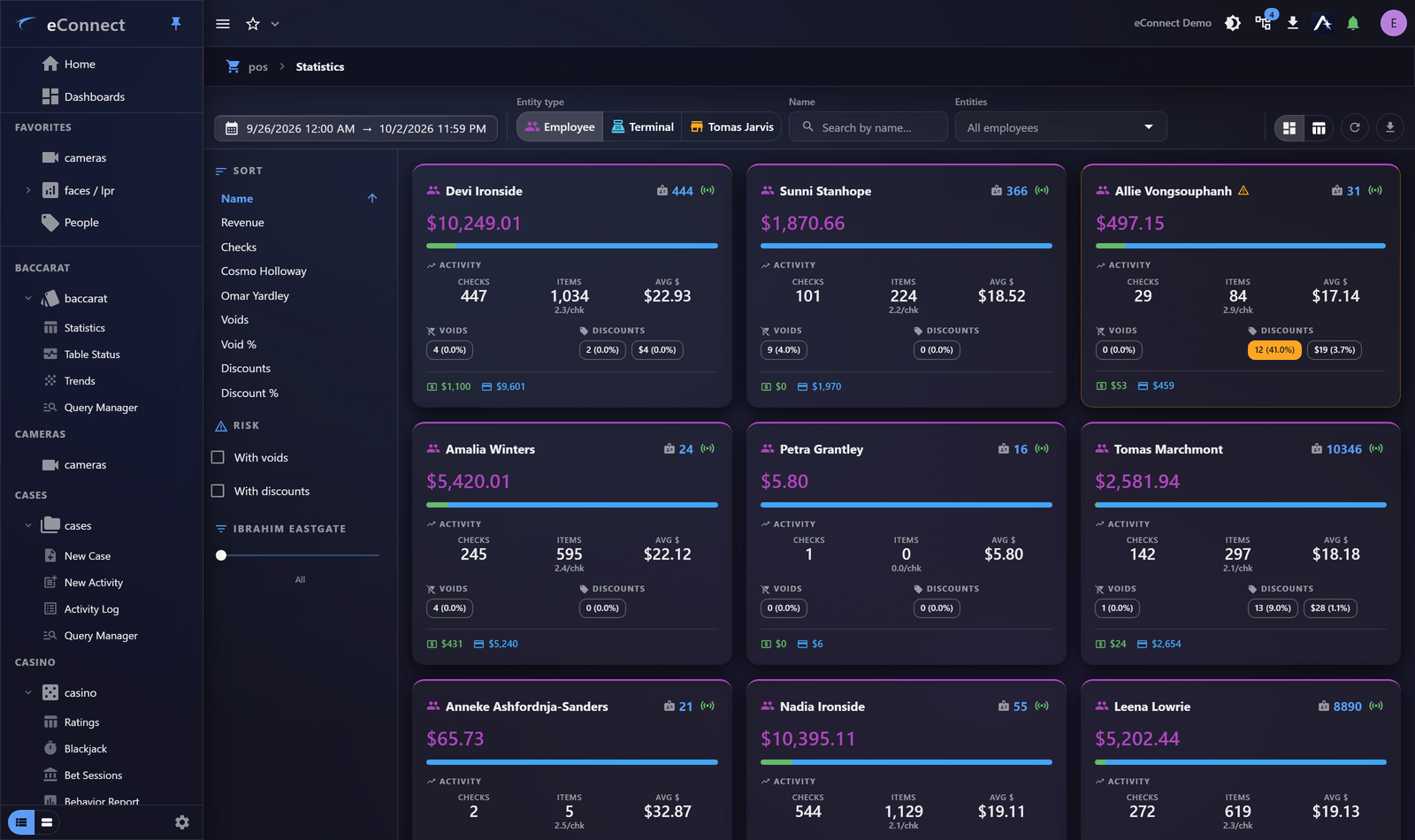Open sidebar settings gear

pyautogui.click(x=182, y=822)
